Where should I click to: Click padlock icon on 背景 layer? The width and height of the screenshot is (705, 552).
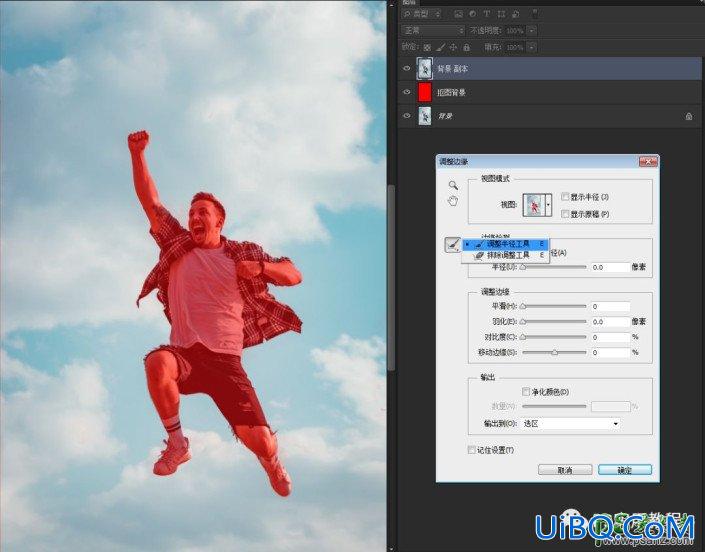tap(689, 116)
